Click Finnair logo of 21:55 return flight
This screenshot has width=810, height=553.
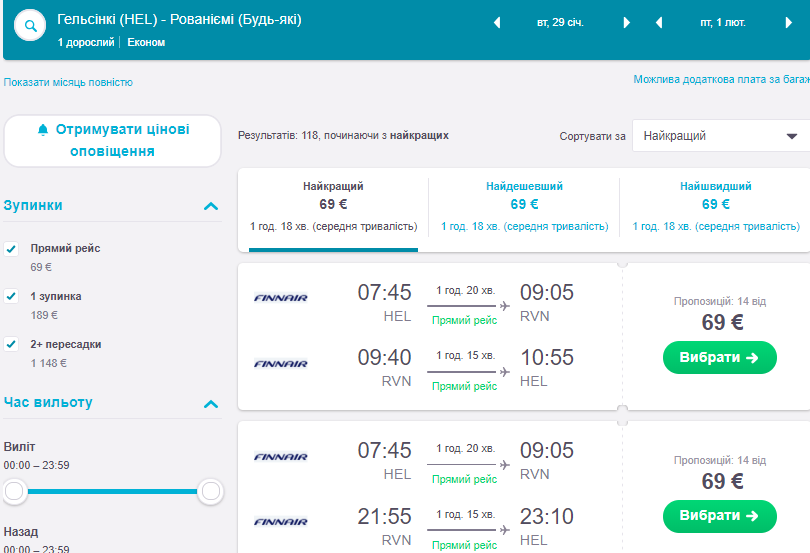(281, 521)
